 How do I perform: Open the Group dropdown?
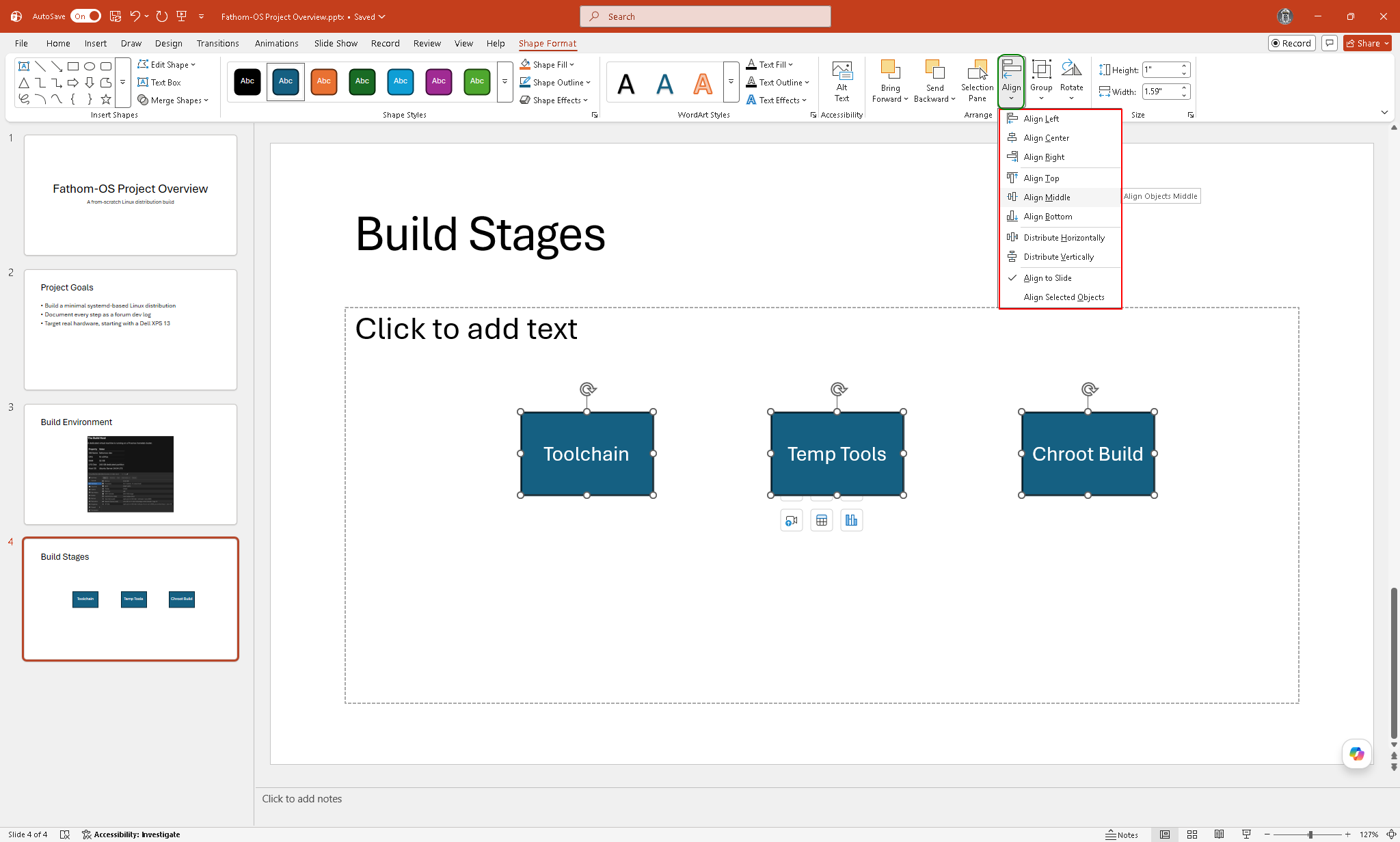pos(1041,80)
